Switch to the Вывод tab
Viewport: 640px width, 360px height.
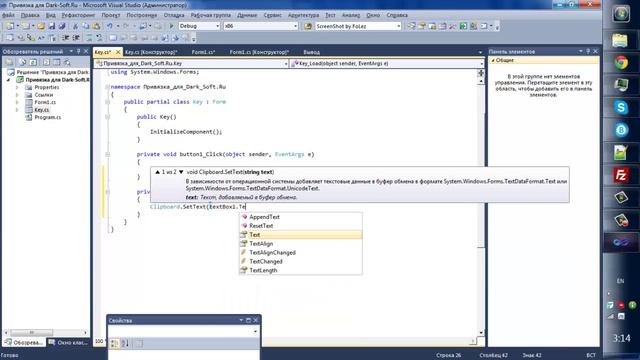click(x=311, y=52)
